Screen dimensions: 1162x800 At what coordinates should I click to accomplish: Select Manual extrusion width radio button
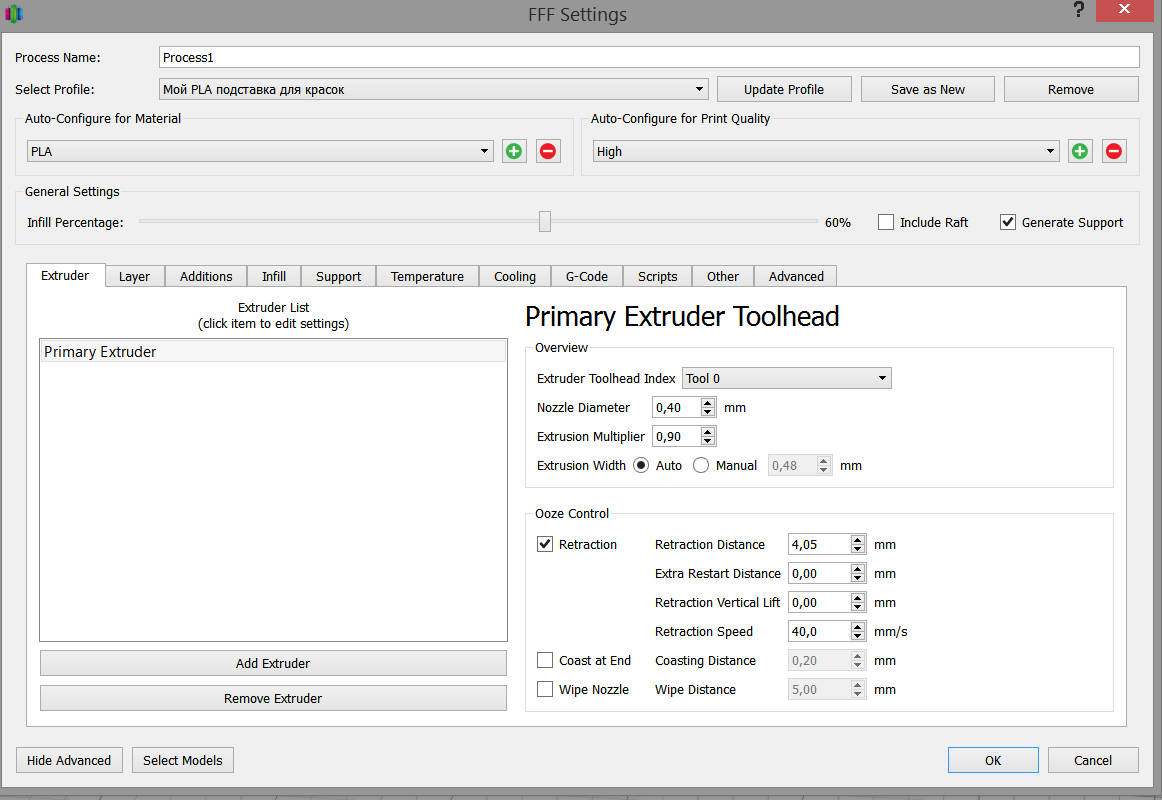click(701, 466)
